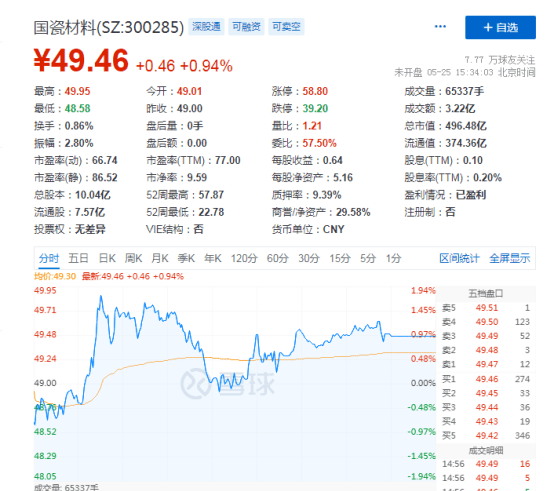This screenshot has width=554, height=491.
Task: Click the 深股通 tag
Action: [x=206, y=26]
